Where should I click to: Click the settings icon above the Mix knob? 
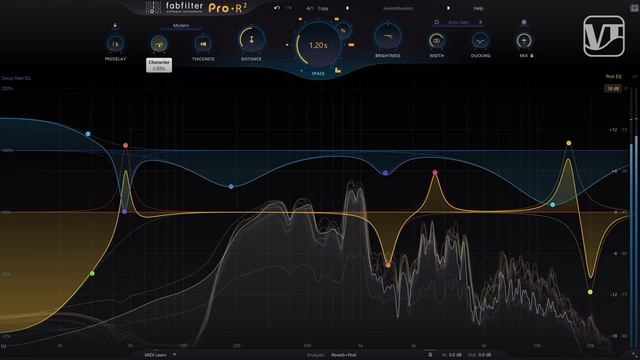pos(524,22)
